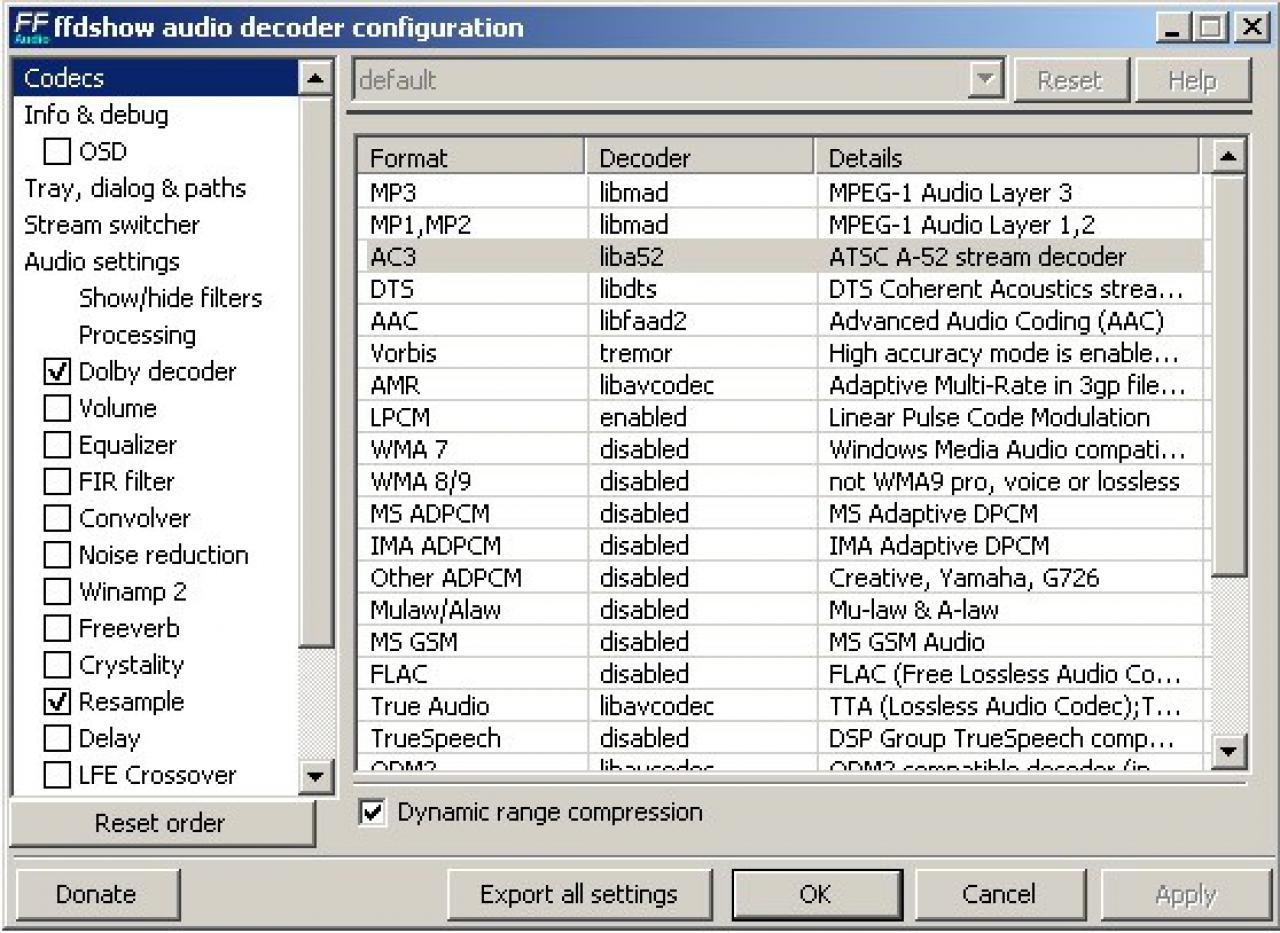
Task: Select Show/hide filters entry
Action: click(170, 298)
